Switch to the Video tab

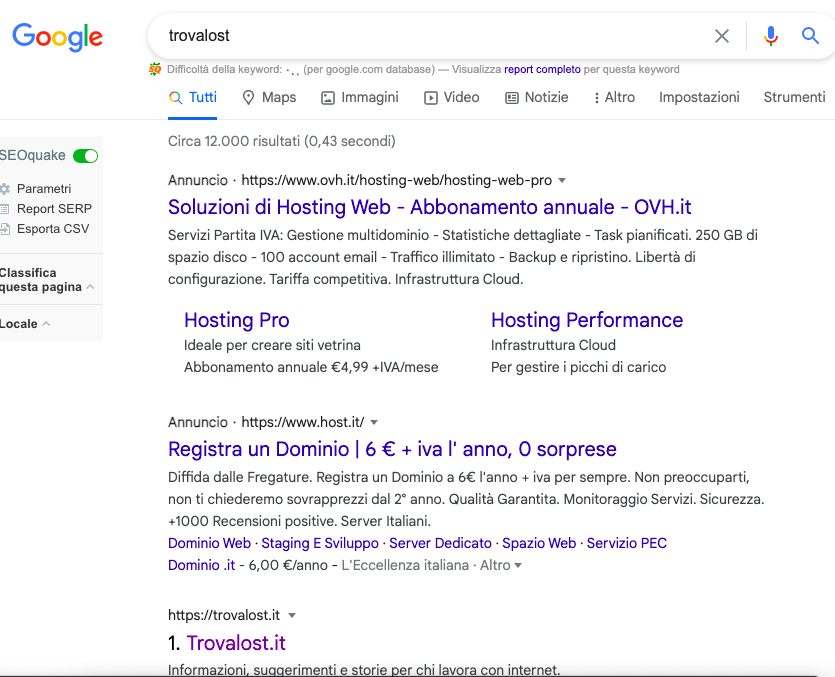pos(452,97)
